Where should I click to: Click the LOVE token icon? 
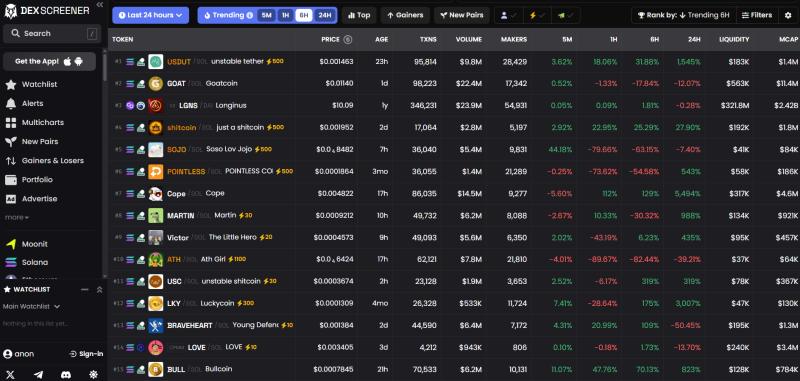point(156,347)
